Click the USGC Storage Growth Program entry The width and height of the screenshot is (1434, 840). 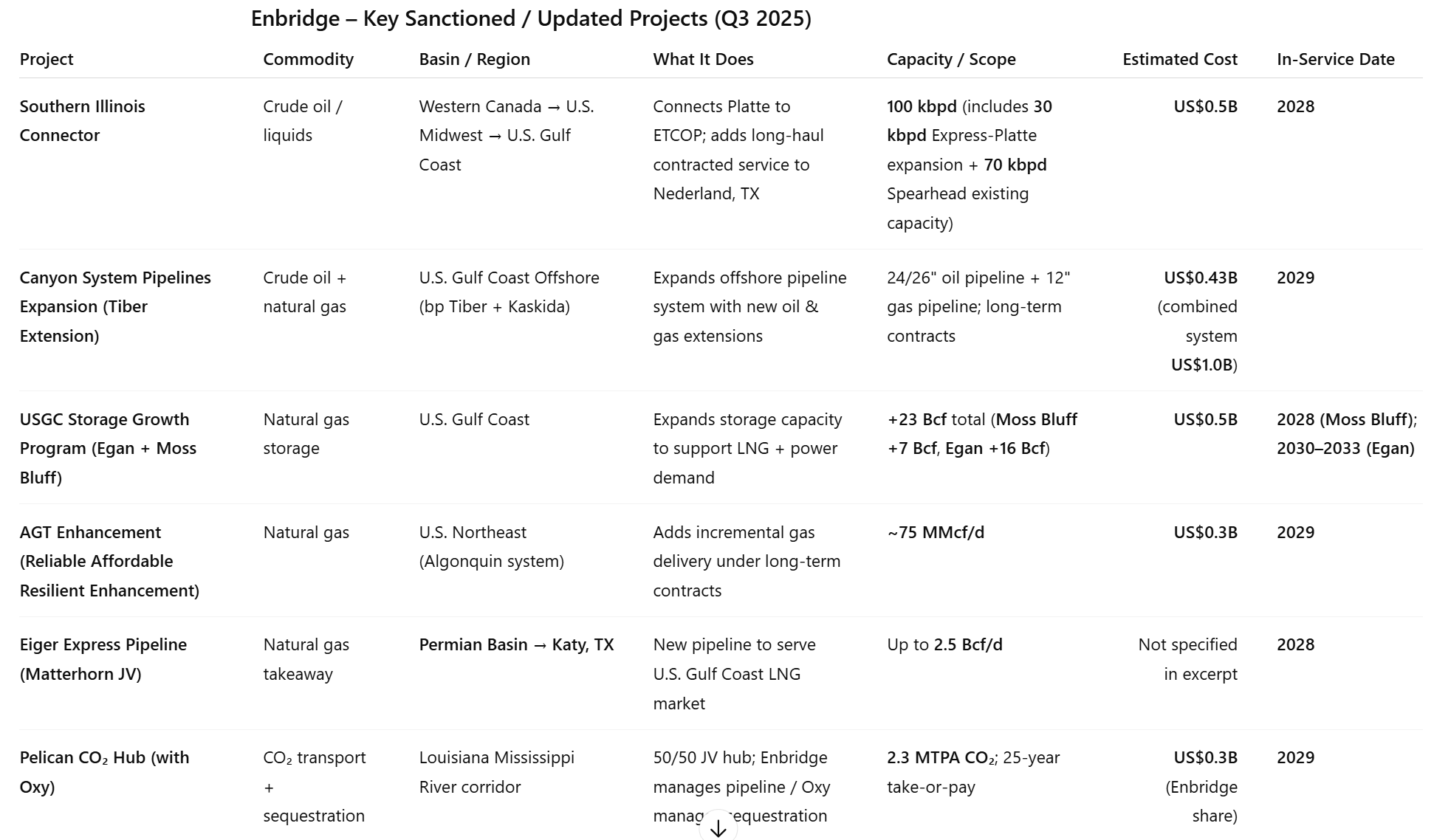[x=108, y=448]
